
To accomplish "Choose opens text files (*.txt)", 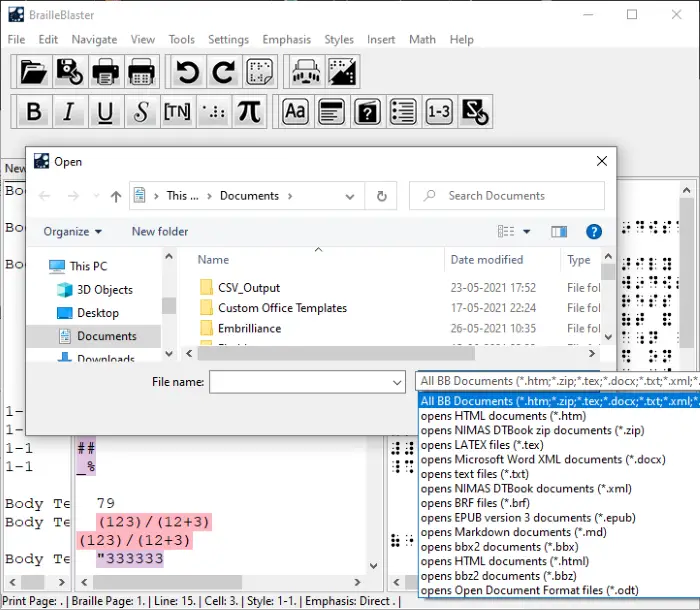I will pos(474,474).
